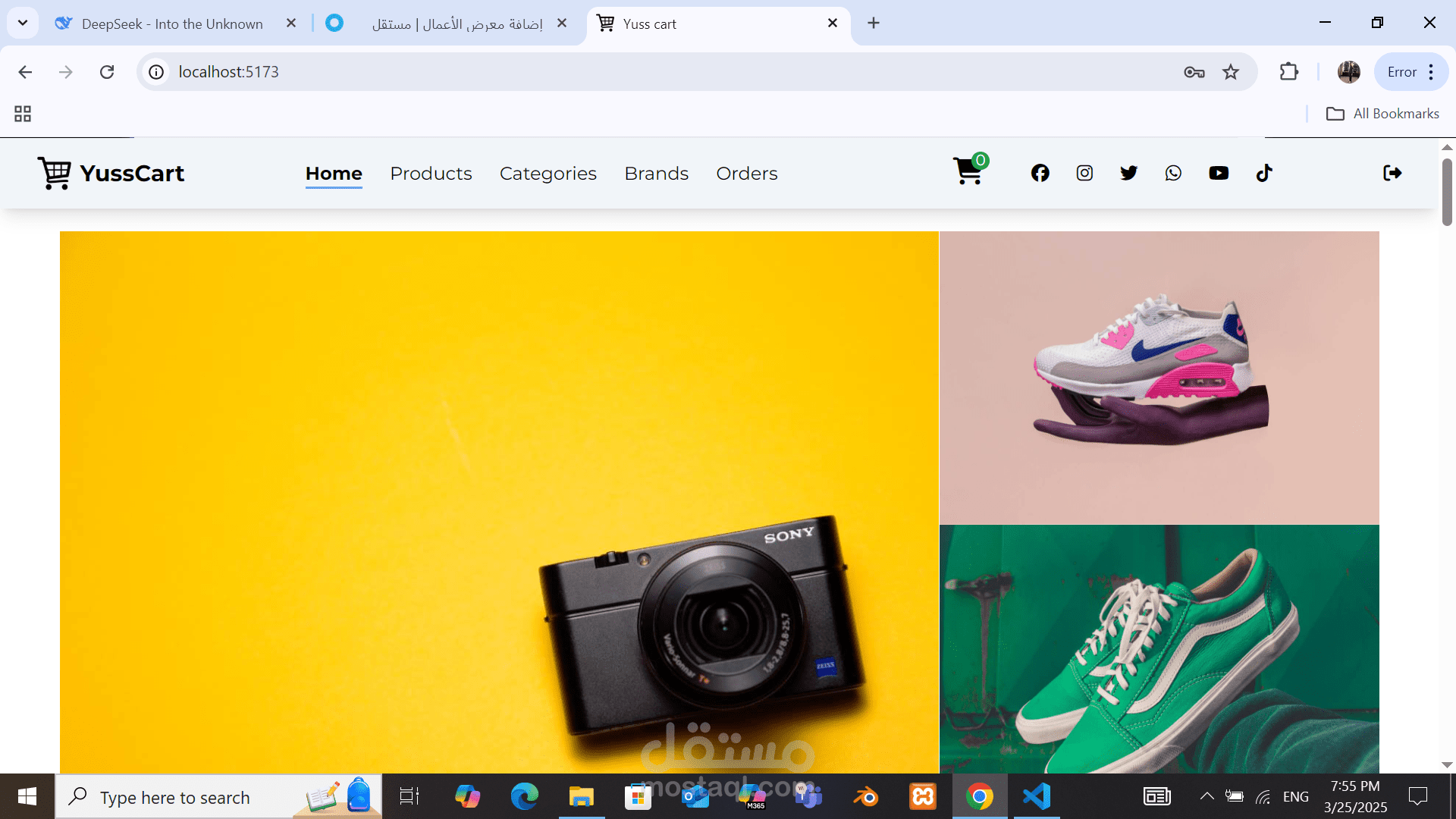The height and width of the screenshot is (819, 1456).
Task: Click the taskbar search box
Action: pos(218,796)
